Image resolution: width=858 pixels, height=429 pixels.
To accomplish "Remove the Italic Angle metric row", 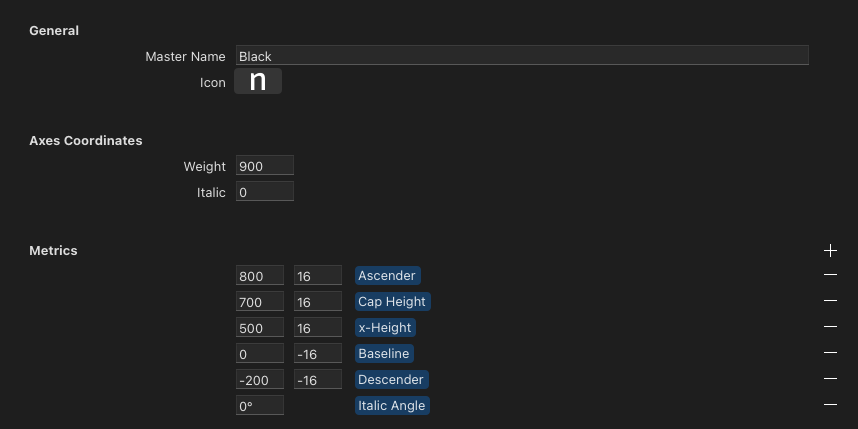I will [830, 405].
